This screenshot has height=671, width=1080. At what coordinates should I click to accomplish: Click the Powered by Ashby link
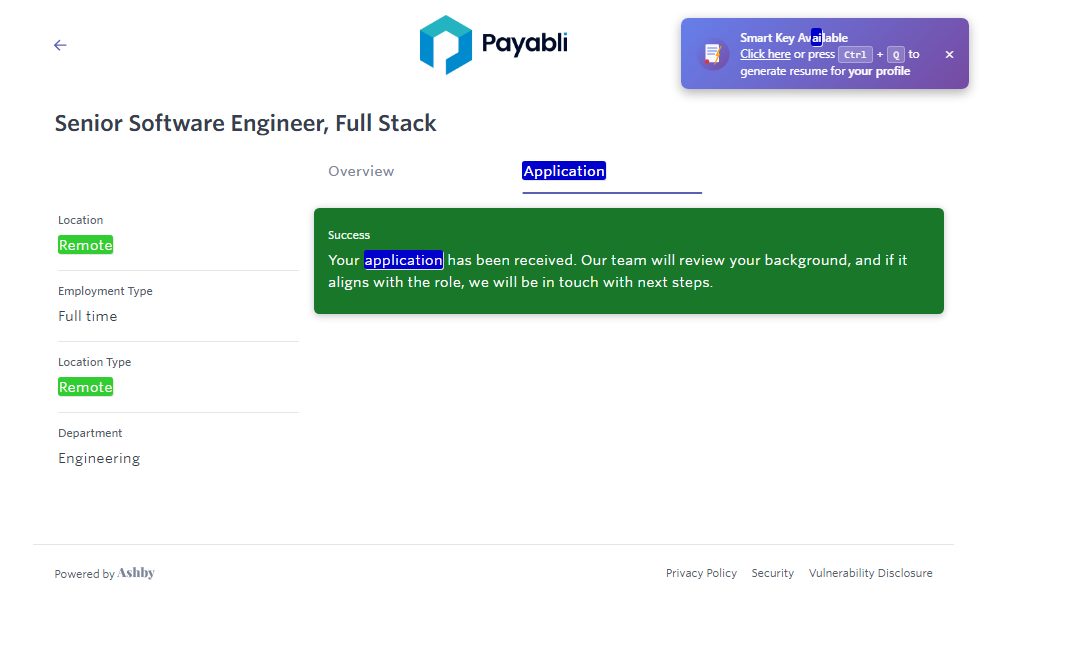pos(105,573)
